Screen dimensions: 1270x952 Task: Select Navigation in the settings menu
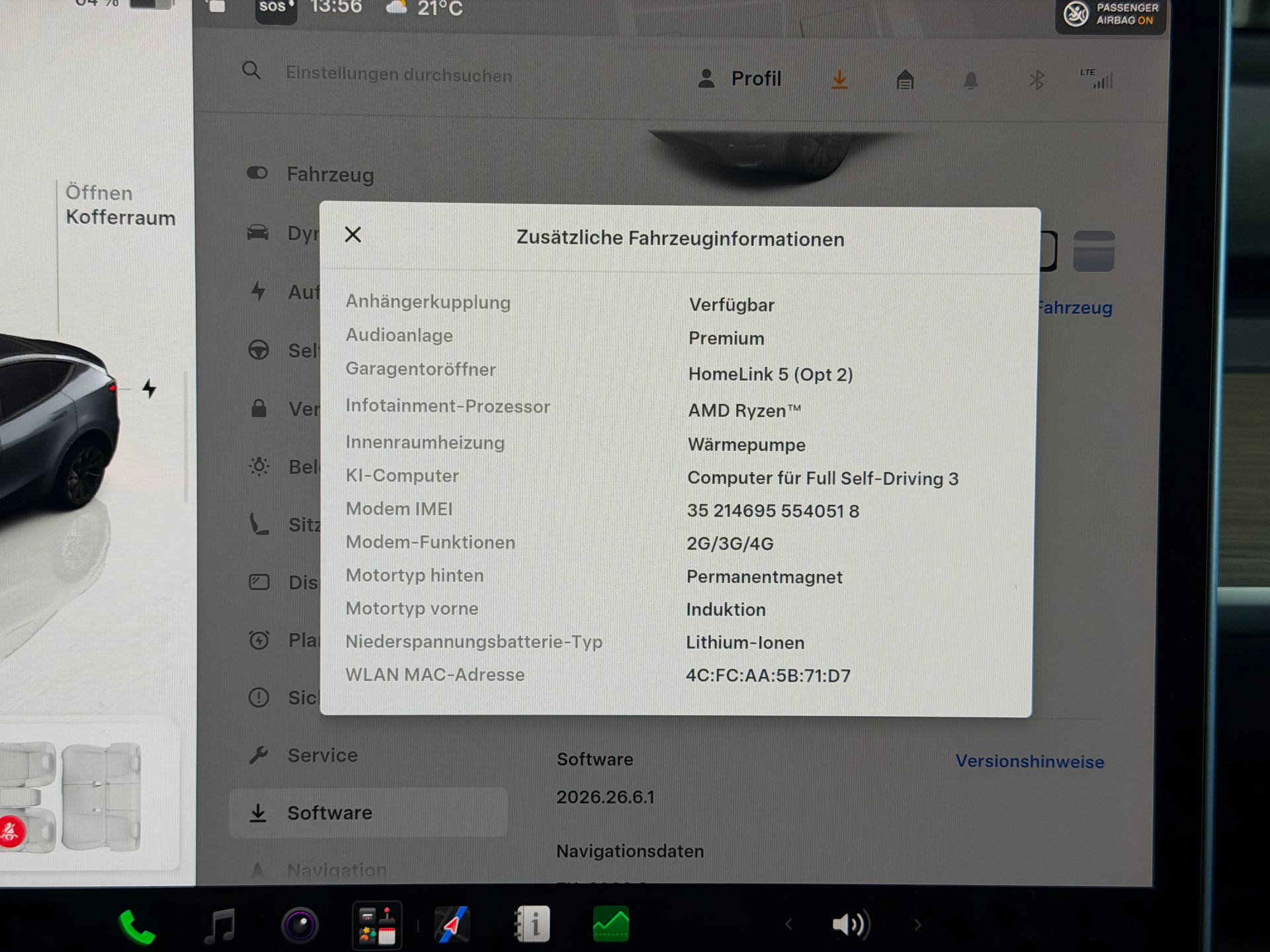click(x=318, y=870)
